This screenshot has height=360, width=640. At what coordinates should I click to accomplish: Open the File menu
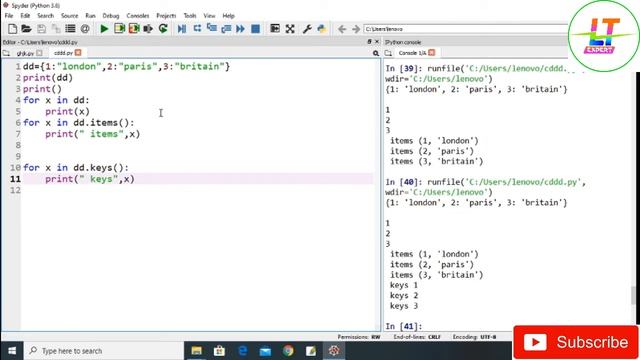click(9, 16)
